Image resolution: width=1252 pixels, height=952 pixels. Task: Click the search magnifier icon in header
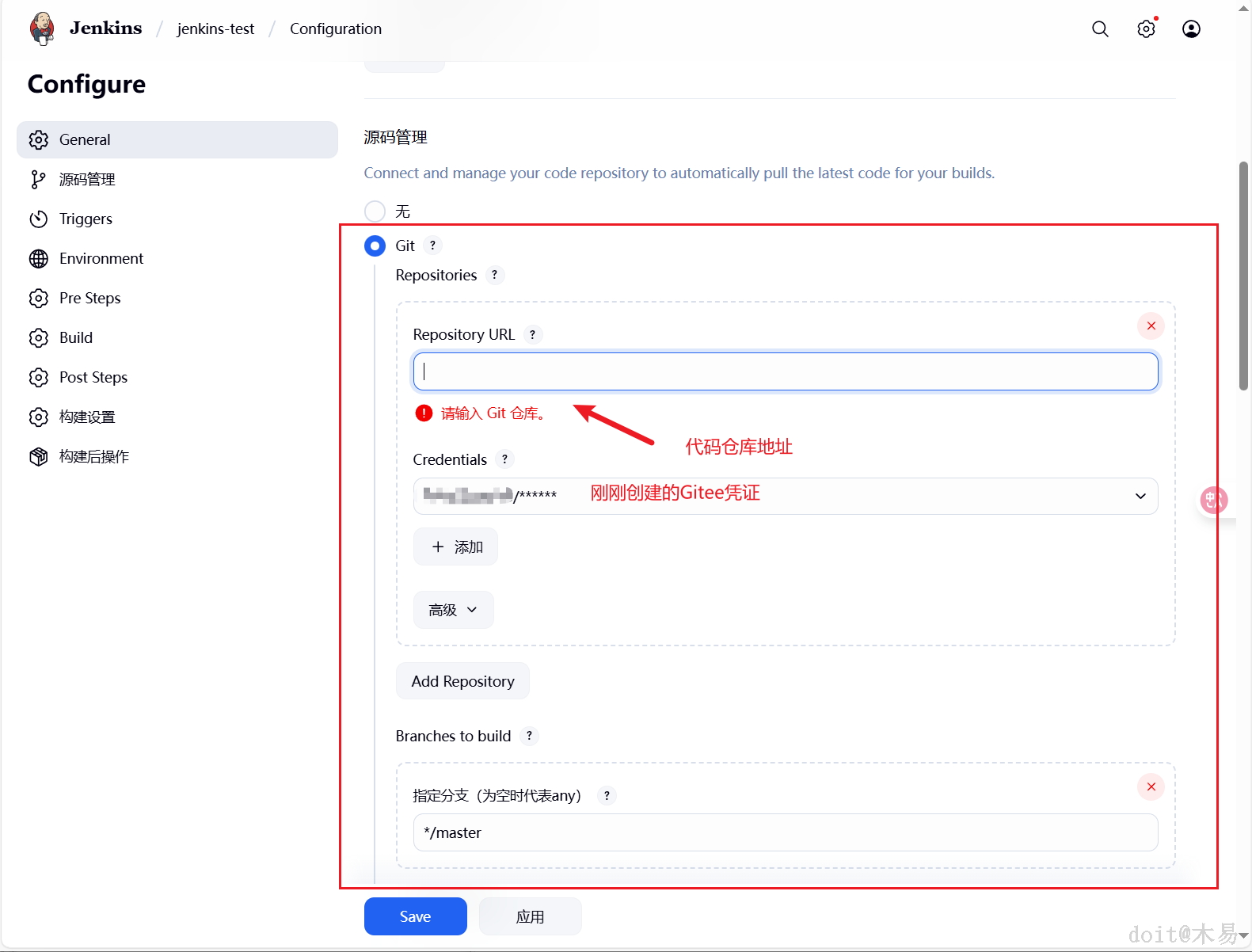[x=1100, y=29]
